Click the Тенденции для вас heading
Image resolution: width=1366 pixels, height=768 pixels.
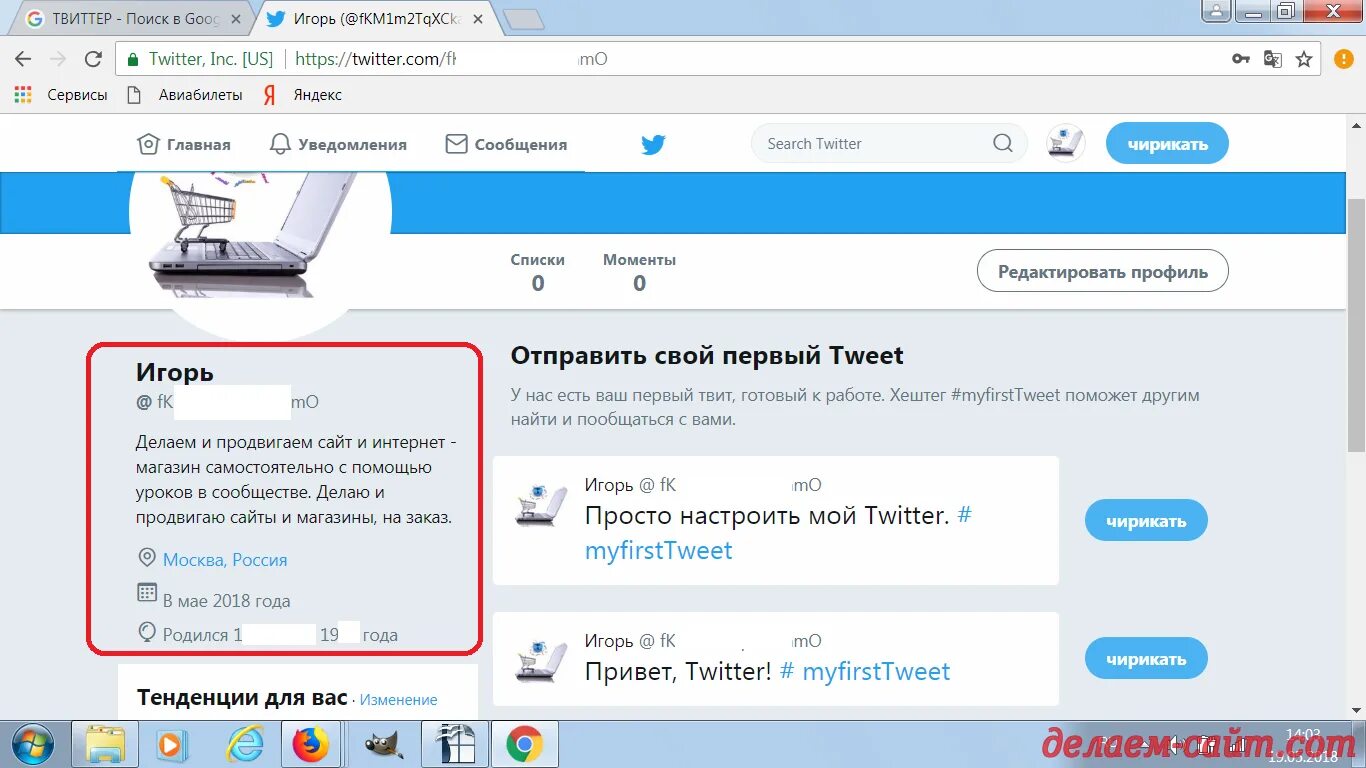coord(242,698)
